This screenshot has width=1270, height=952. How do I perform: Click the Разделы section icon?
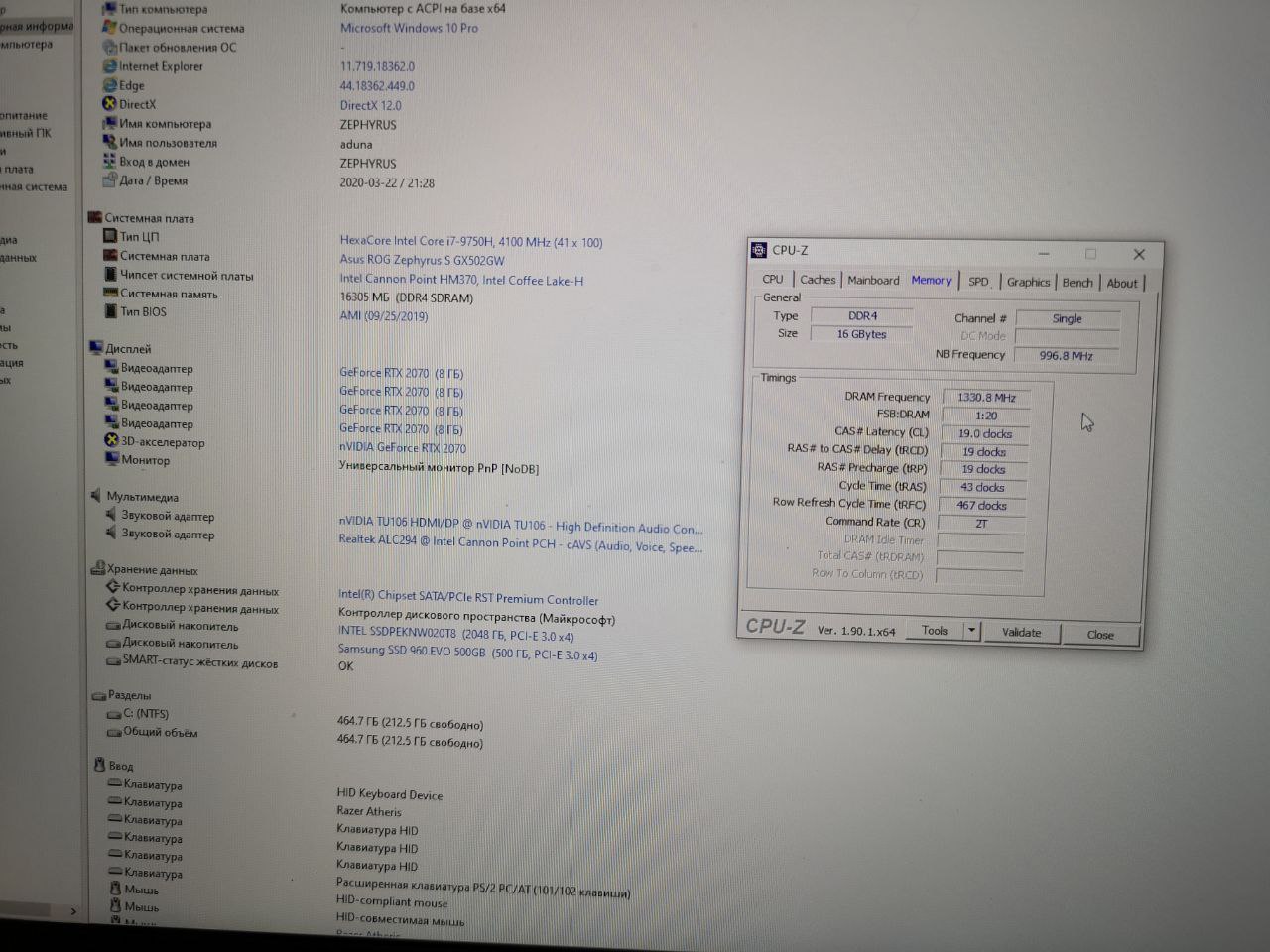98,695
